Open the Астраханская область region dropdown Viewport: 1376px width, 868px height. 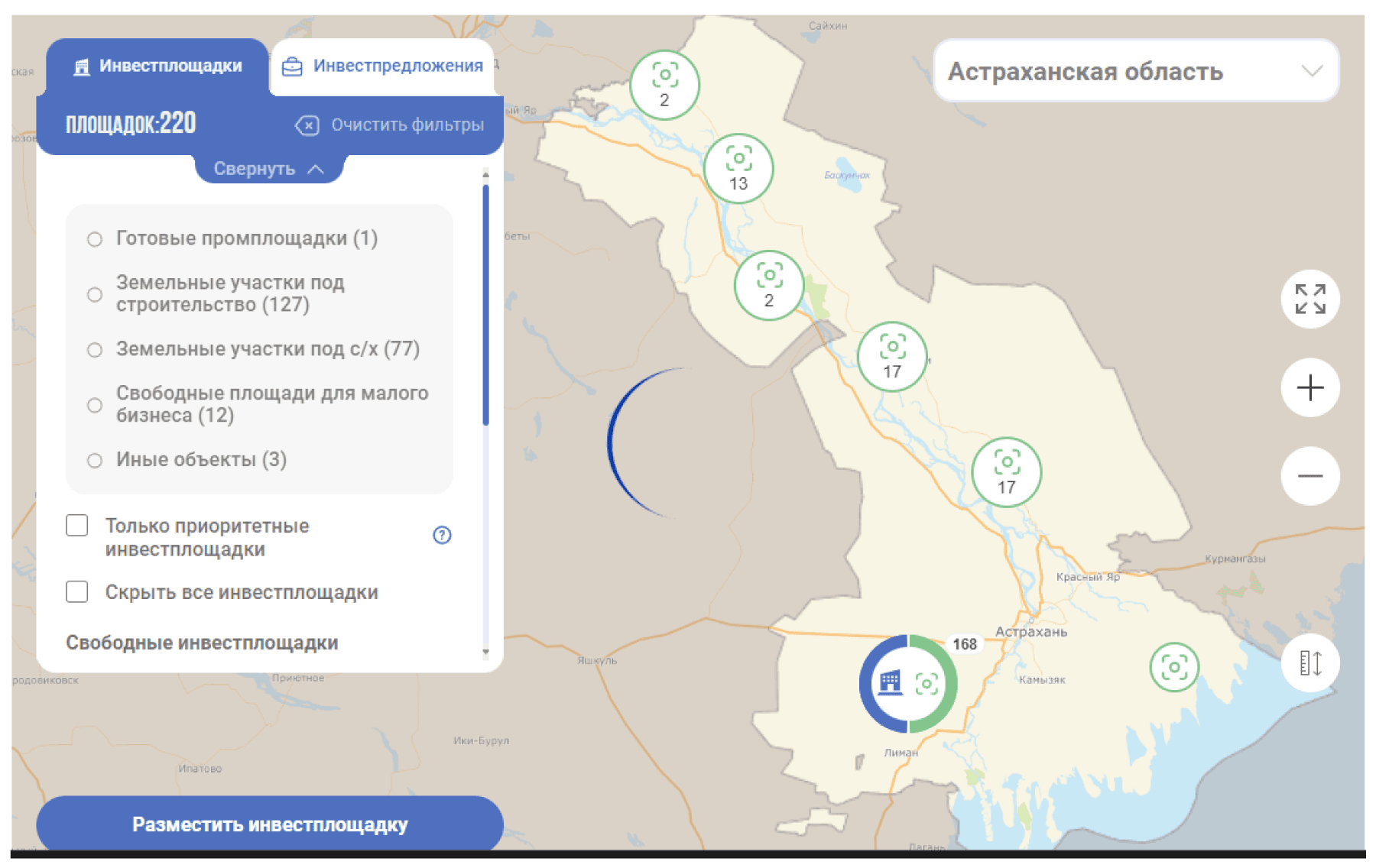click(x=1137, y=71)
